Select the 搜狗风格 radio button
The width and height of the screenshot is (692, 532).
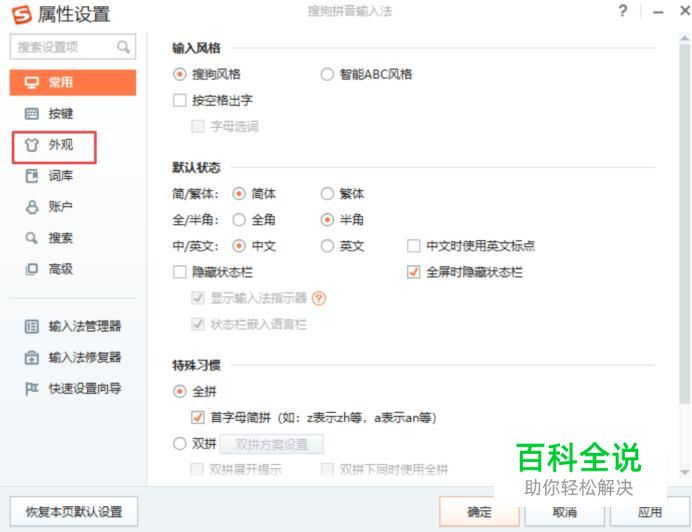pyautogui.click(x=180, y=74)
